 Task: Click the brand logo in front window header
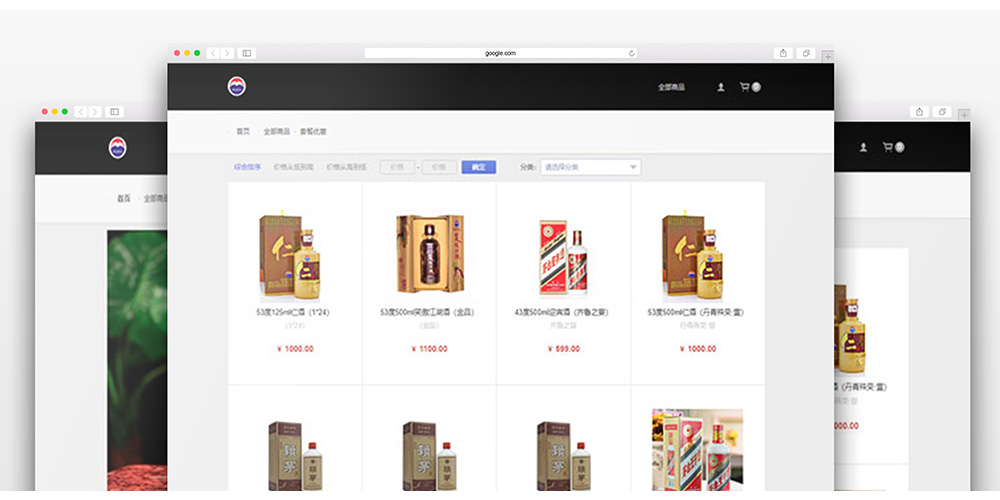point(237,86)
